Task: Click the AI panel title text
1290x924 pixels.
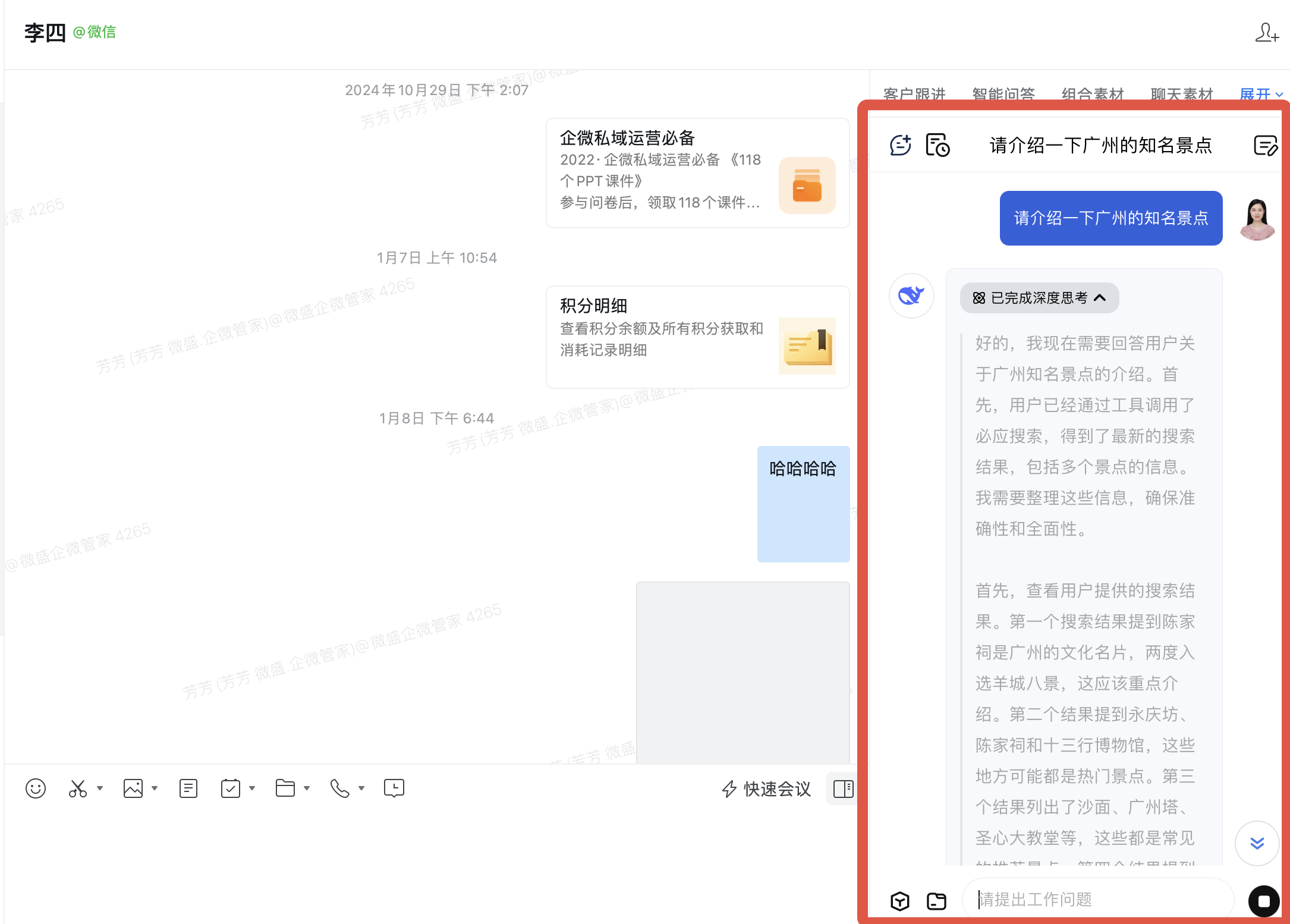Action: point(1100,146)
